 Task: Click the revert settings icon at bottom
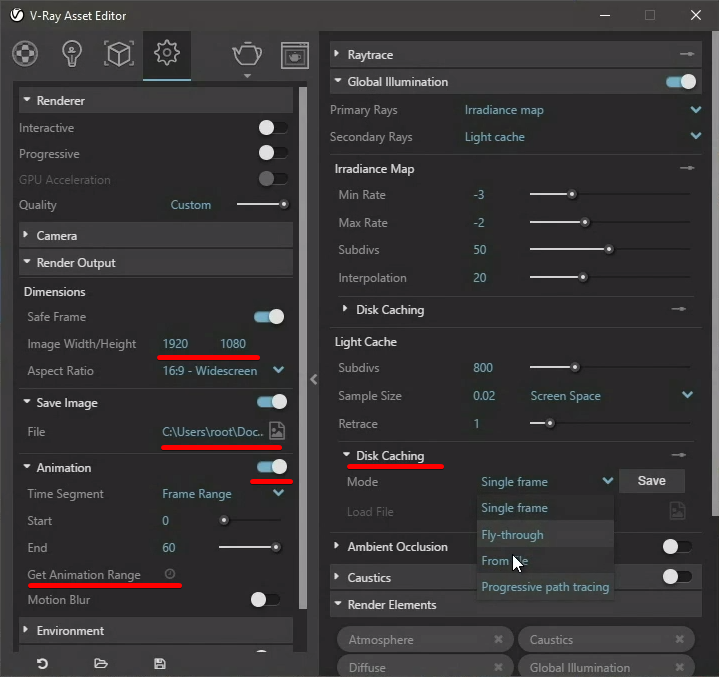coord(42,663)
